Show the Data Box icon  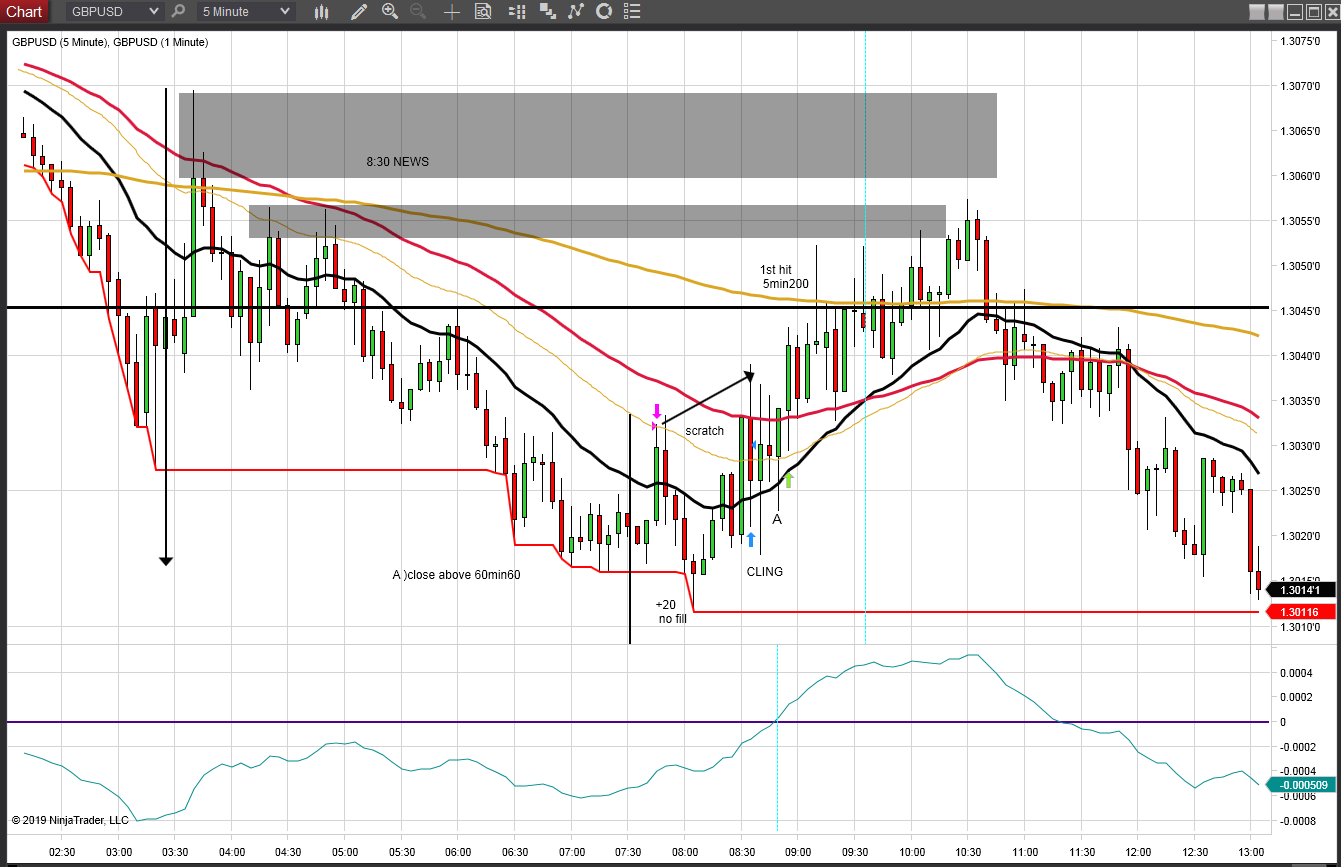click(483, 12)
